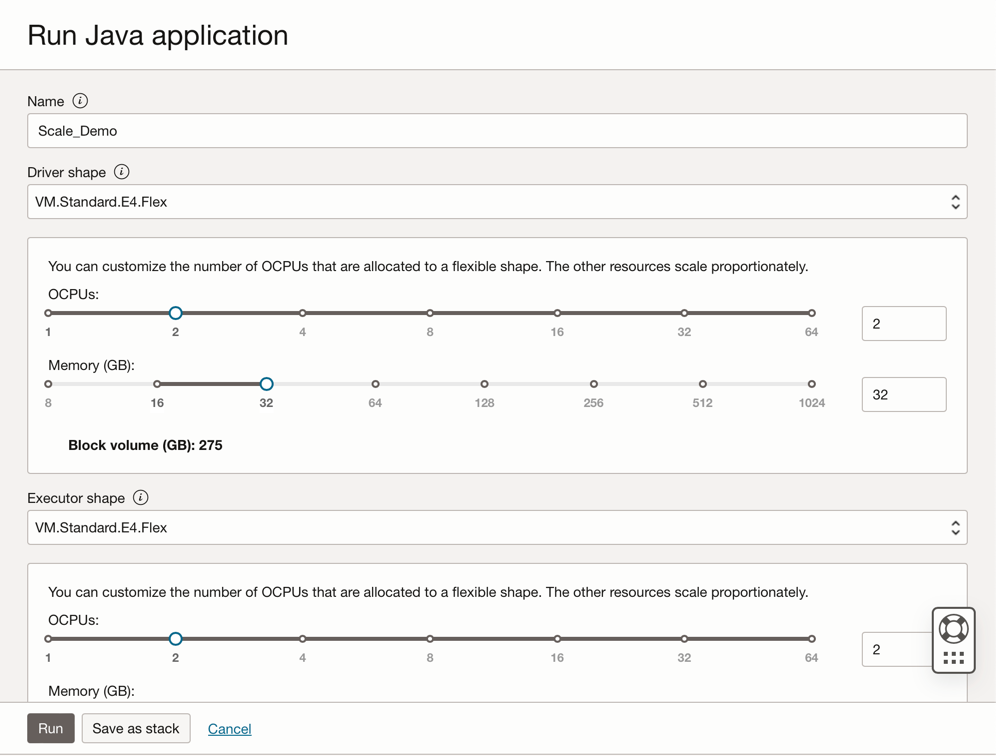
Task: Open the Driver shape dropdown
Action: coord(497,202)
